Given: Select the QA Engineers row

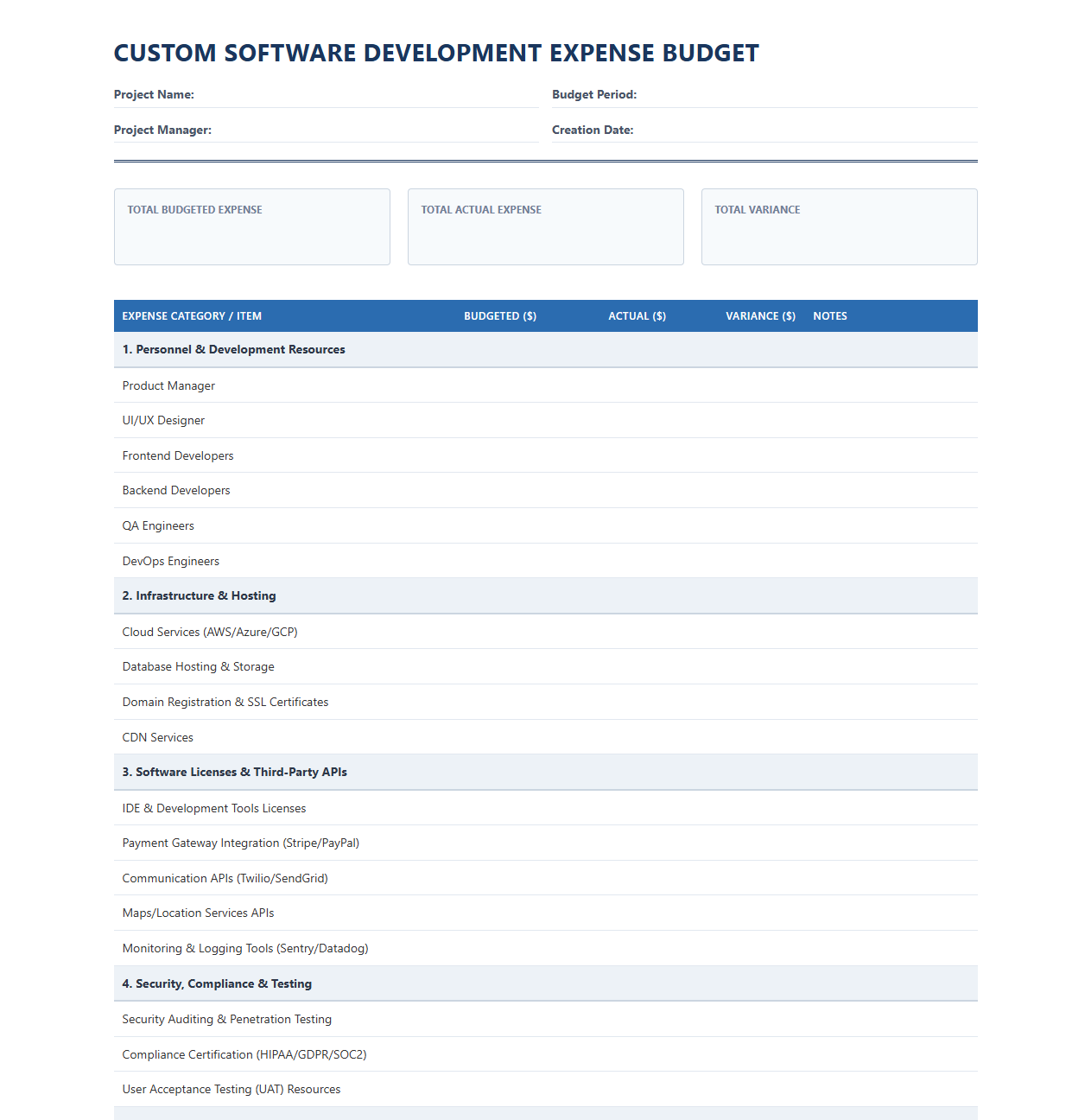Looking at the screenshot, I should click(546, 525).
